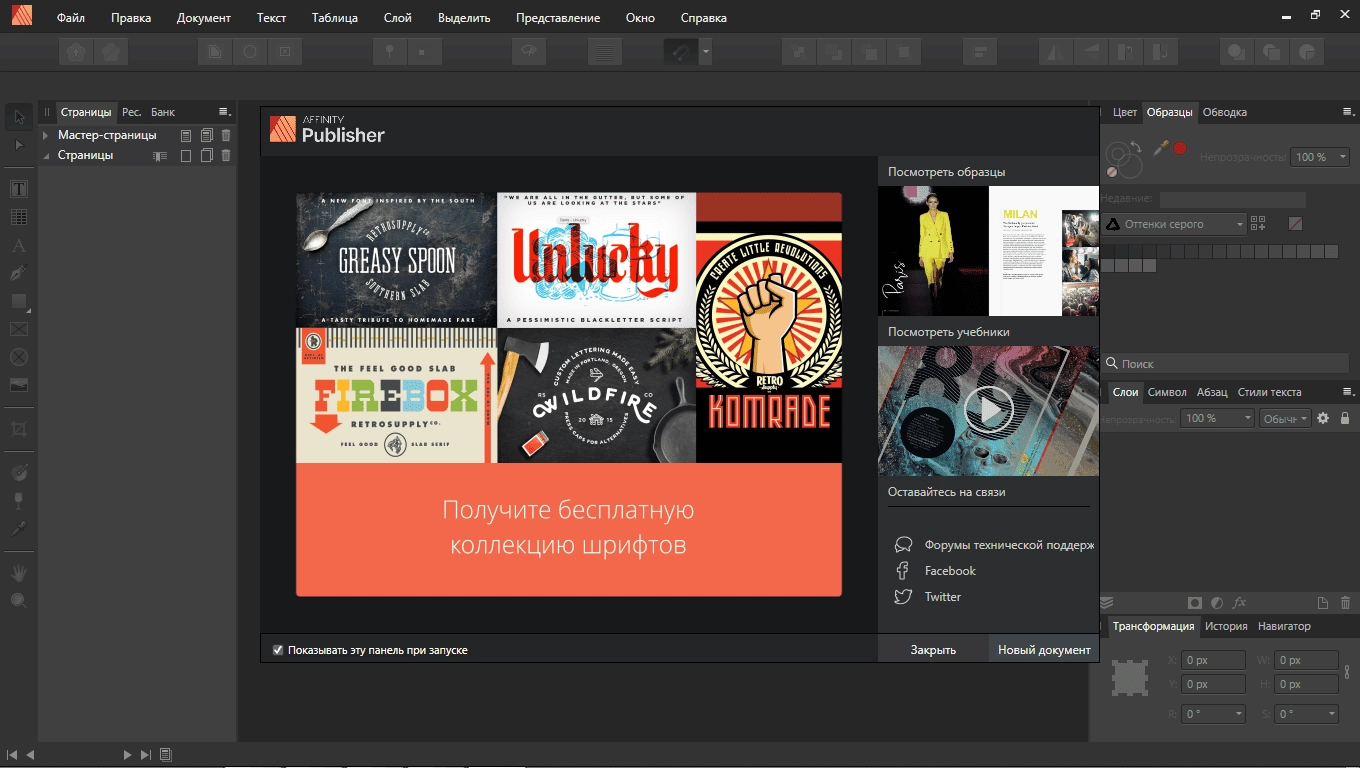Click trash icon in Страницы row
The image size is (1360, 768).
(x=226, y=155)
